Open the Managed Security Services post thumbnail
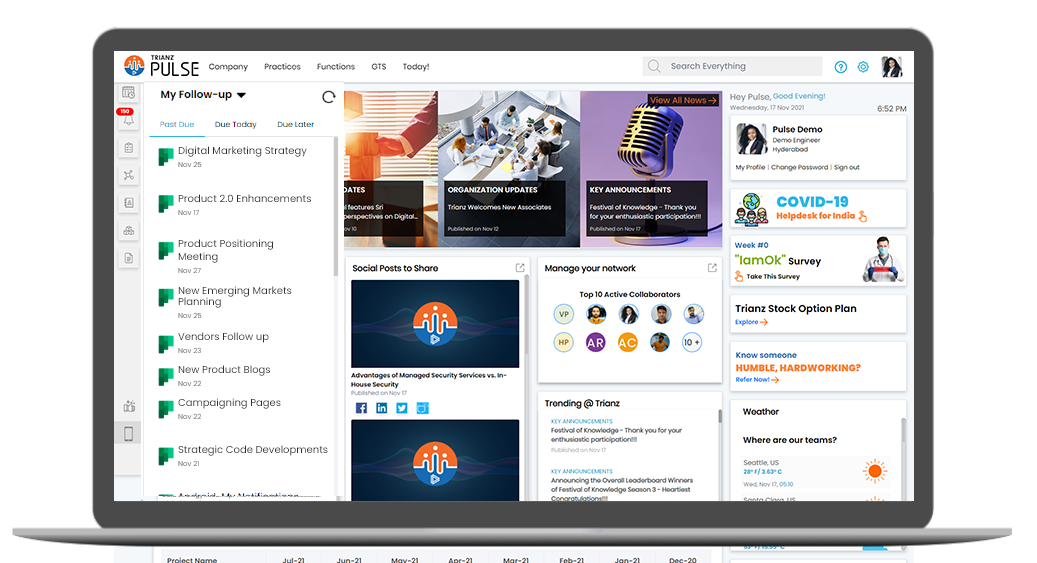This screenshot has width=1037, height=563. pyautogui.click(x=435, y=324)
